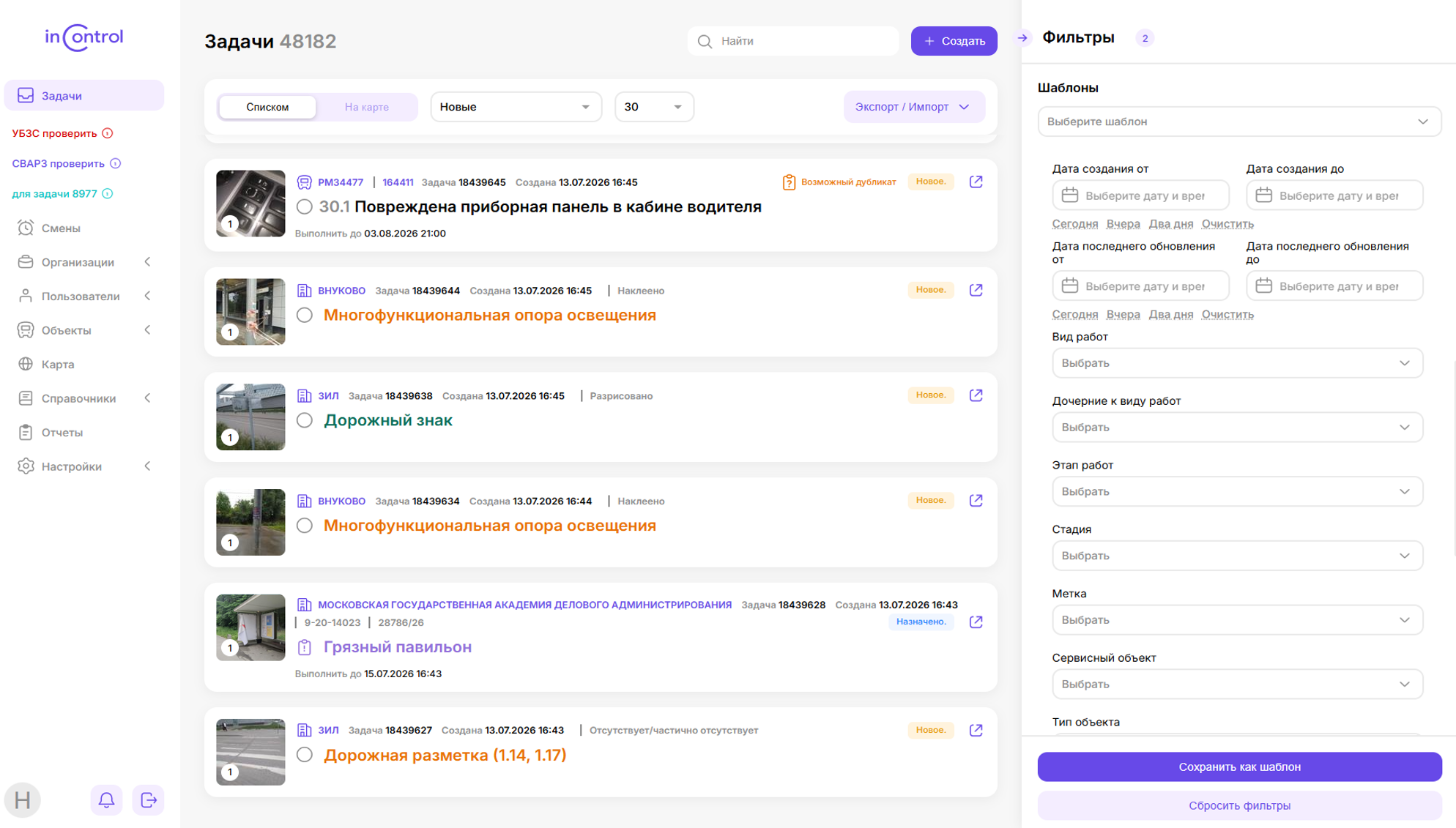This screenshot has height=828, width=1456.
Task: Click building icon beside МОСКОВСКАЯ ГОСУДАРСТВЕННАЯ АКАДЕМИЯ
Action: tap(304, 605)
